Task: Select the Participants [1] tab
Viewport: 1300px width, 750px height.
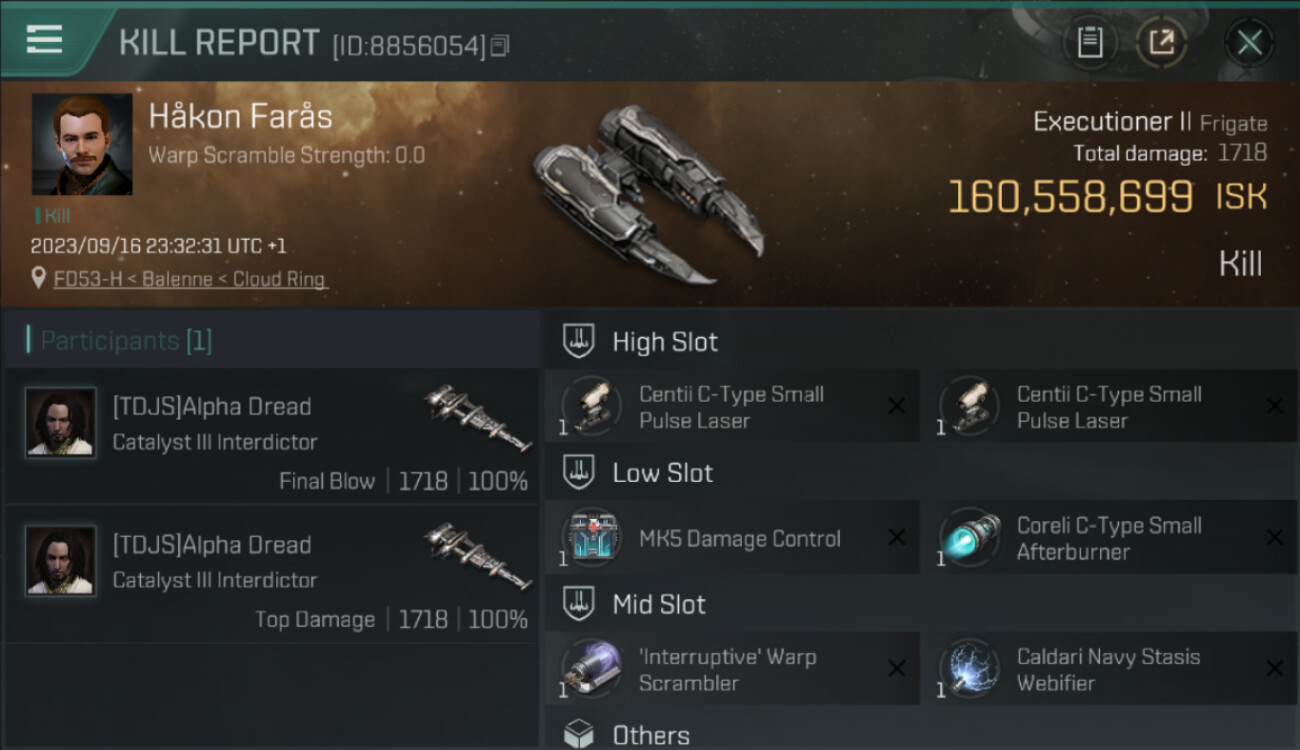Action: coord(126,341)
